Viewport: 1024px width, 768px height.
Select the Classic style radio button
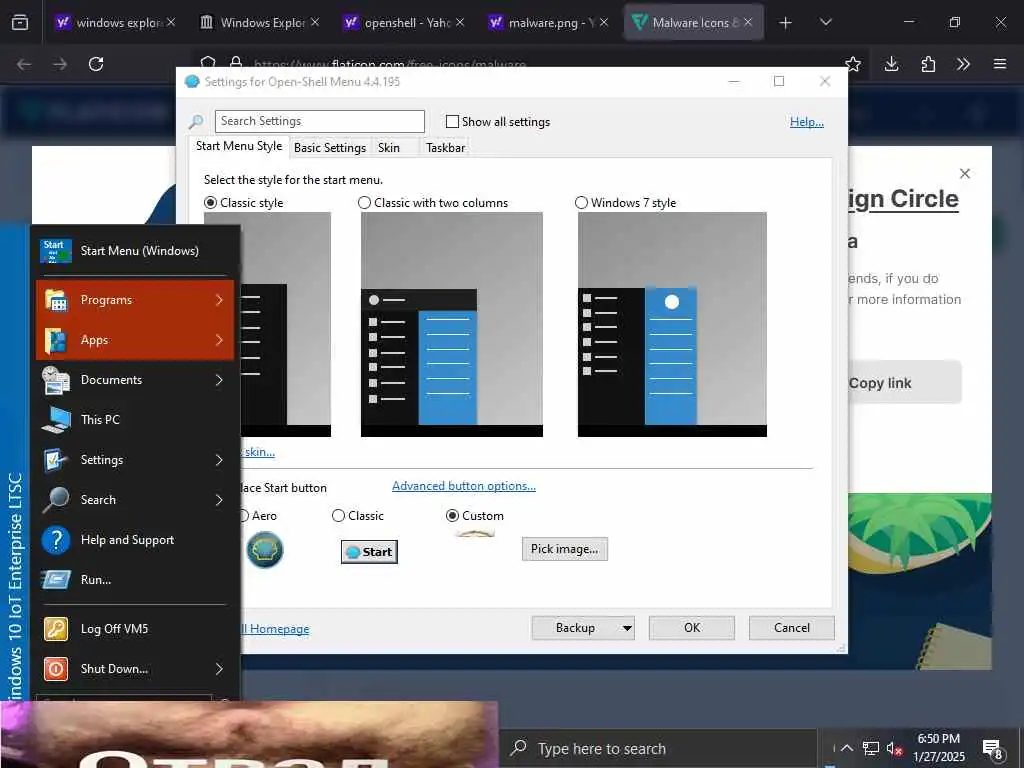210,202
